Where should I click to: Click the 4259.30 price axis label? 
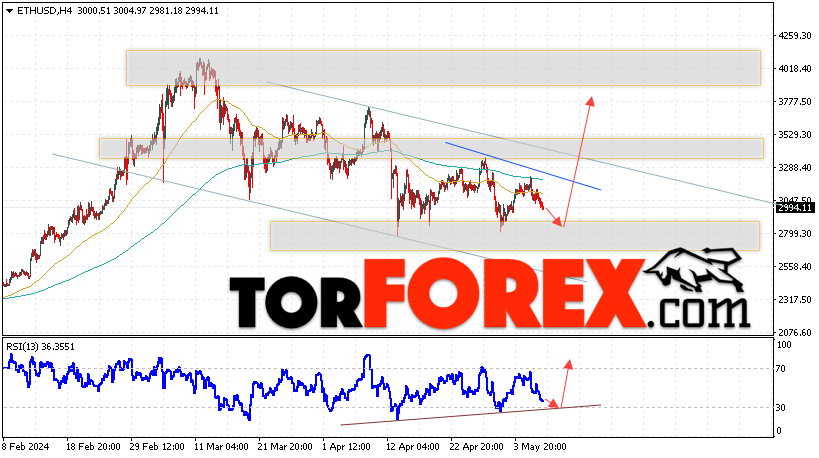[x=794, y=36]
